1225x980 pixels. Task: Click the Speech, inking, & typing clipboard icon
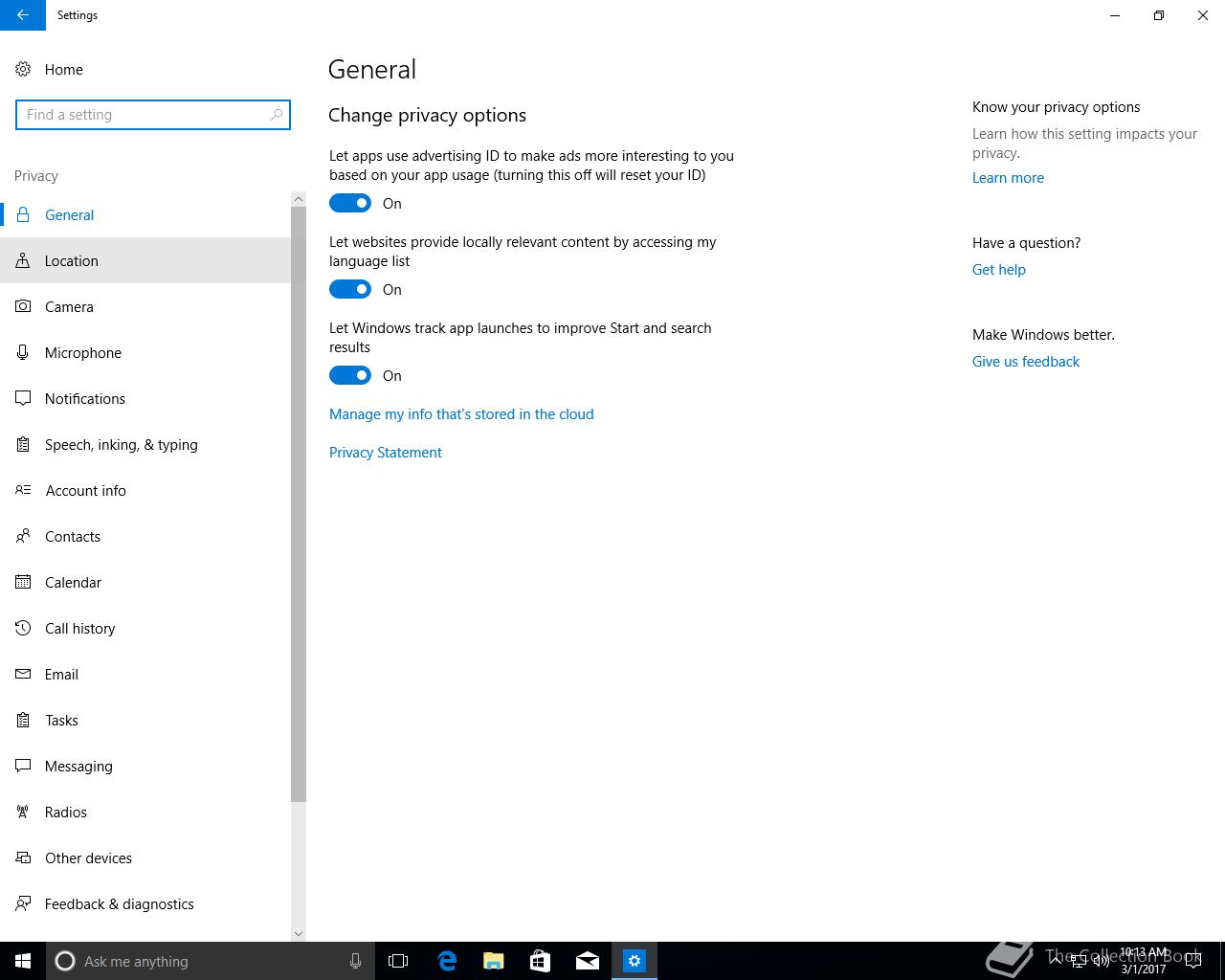(23, 444)
